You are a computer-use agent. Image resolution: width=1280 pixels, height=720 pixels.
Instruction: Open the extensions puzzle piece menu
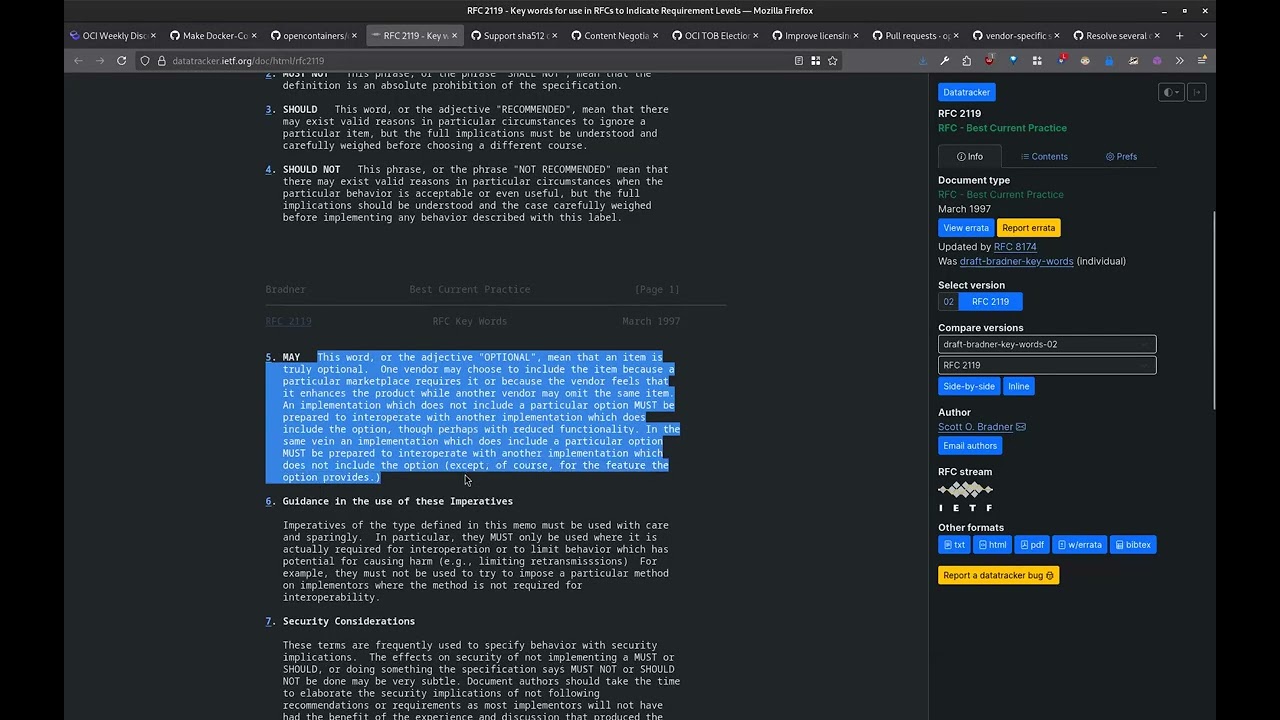[x=967, y=61]
